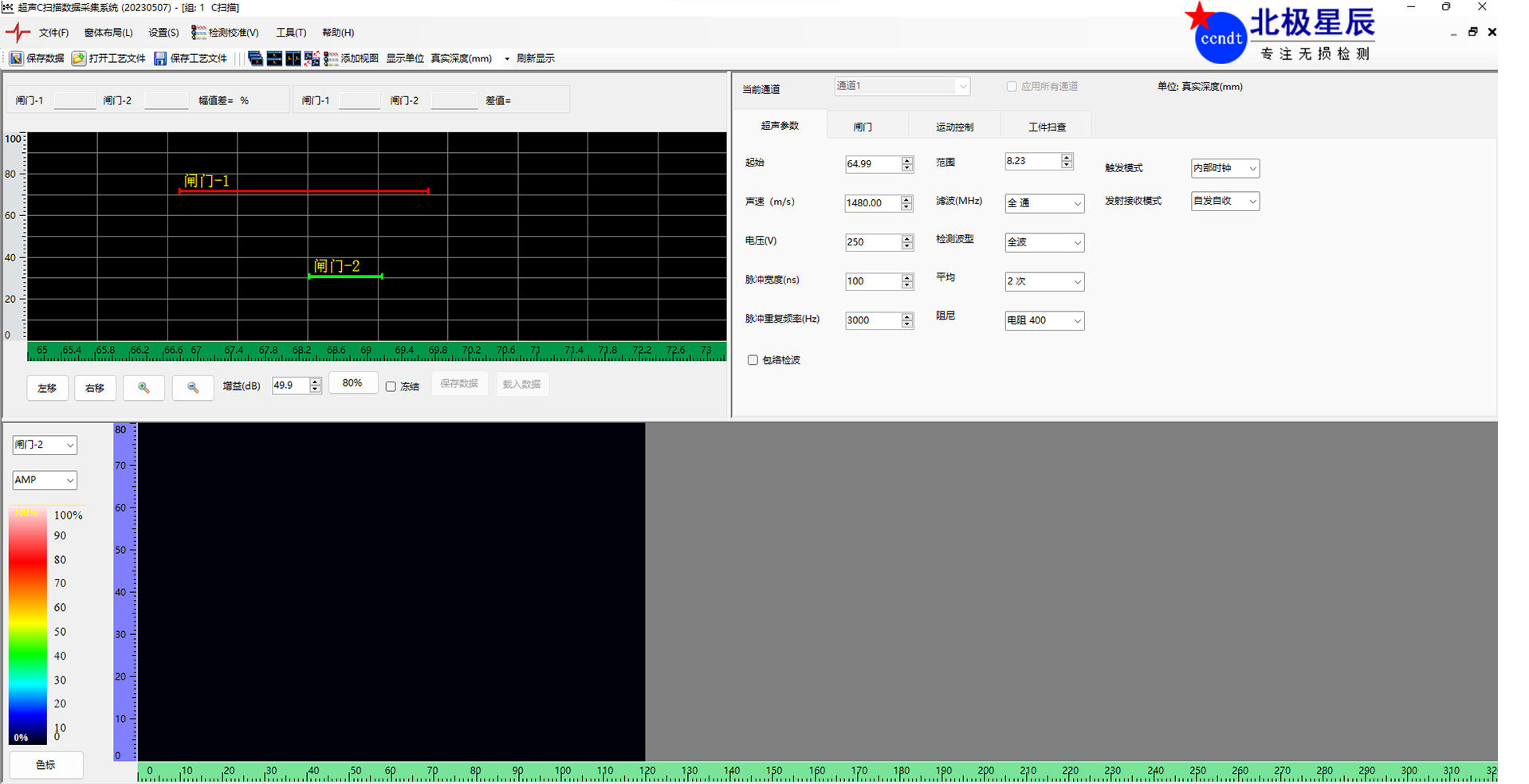Click the 起始 input field showing 64.99
1529x784 pixels.
pos(873,164)
